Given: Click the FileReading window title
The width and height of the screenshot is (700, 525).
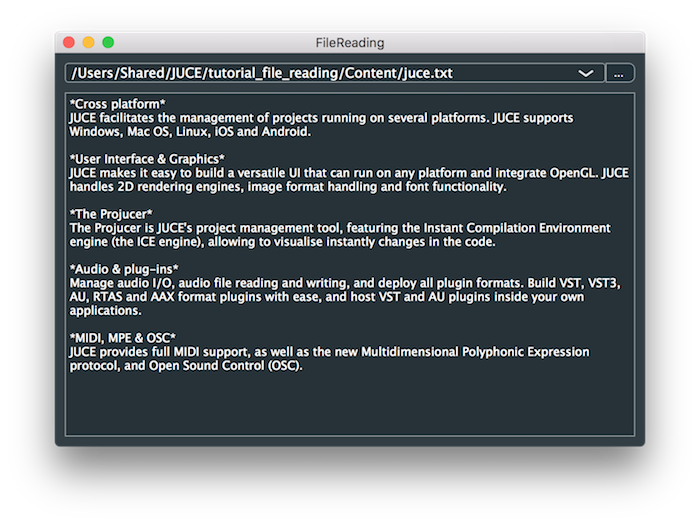Looking at the screenshot, I should click(x=350, y=43).
